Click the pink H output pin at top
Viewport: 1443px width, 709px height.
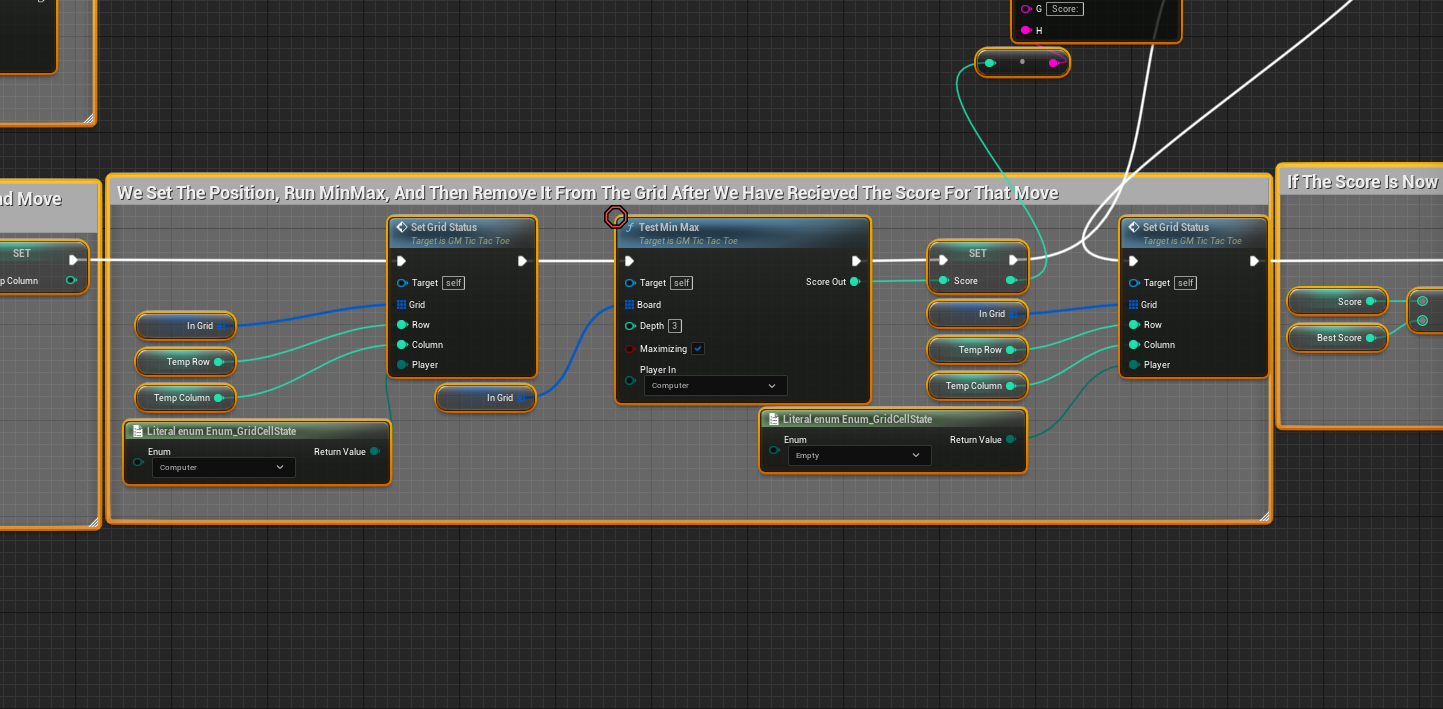tap(1027, 29)
